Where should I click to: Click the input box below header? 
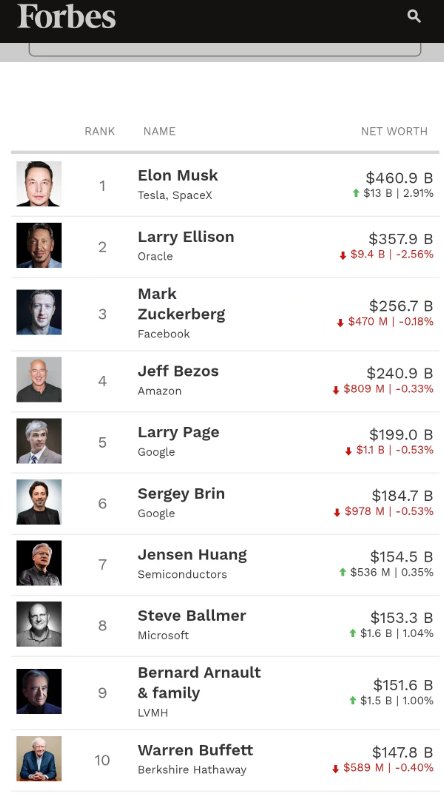pyautogui.click(x=225, y=50)
